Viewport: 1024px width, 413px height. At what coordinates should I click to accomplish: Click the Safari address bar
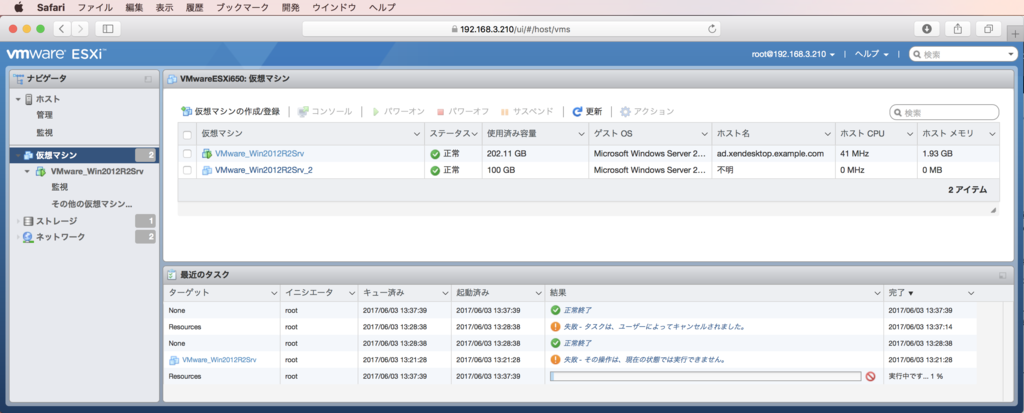(x=511, y=29)
